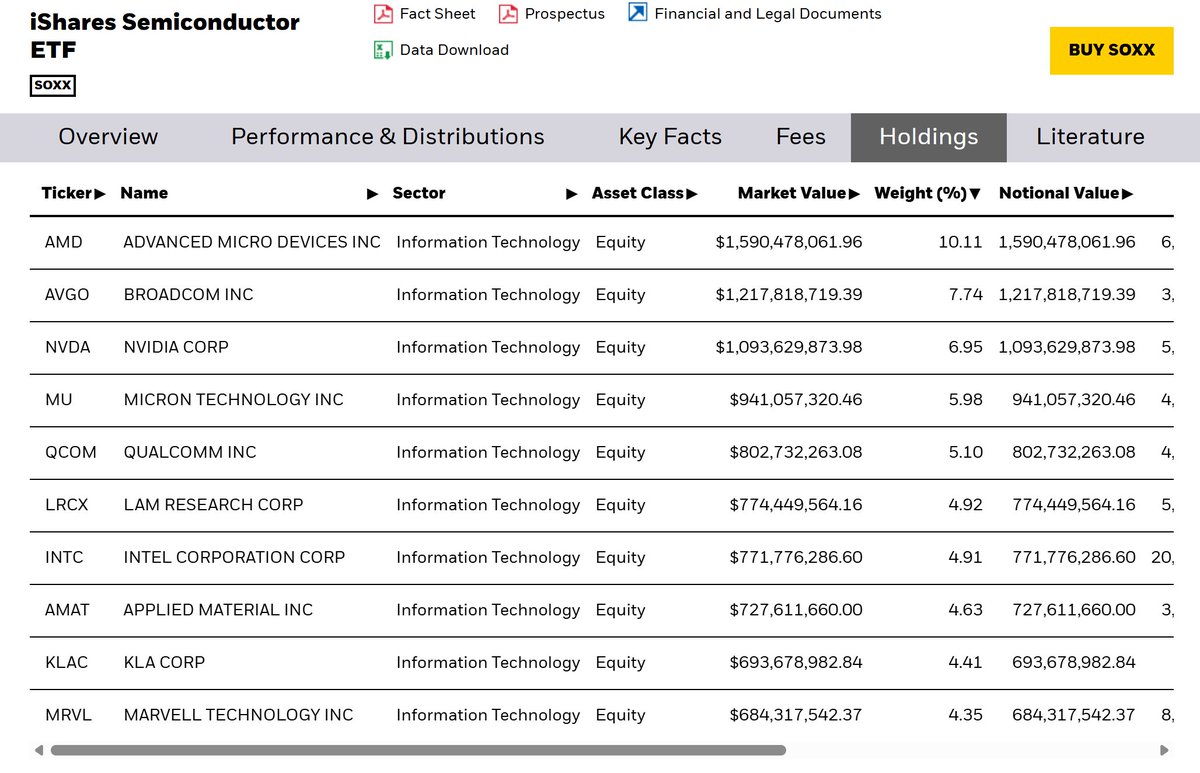Click the scrollbar left arrow

coord(39,750)
